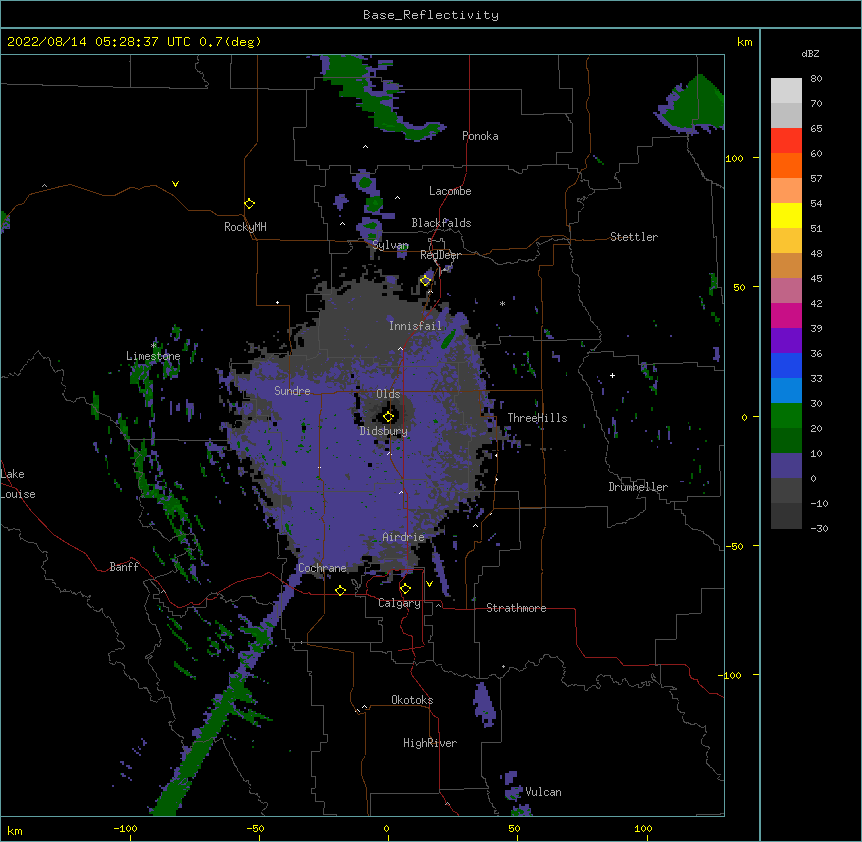Select the Drumheller label
862x842 pixels.
pyautogui.click(x=638, y=487)
